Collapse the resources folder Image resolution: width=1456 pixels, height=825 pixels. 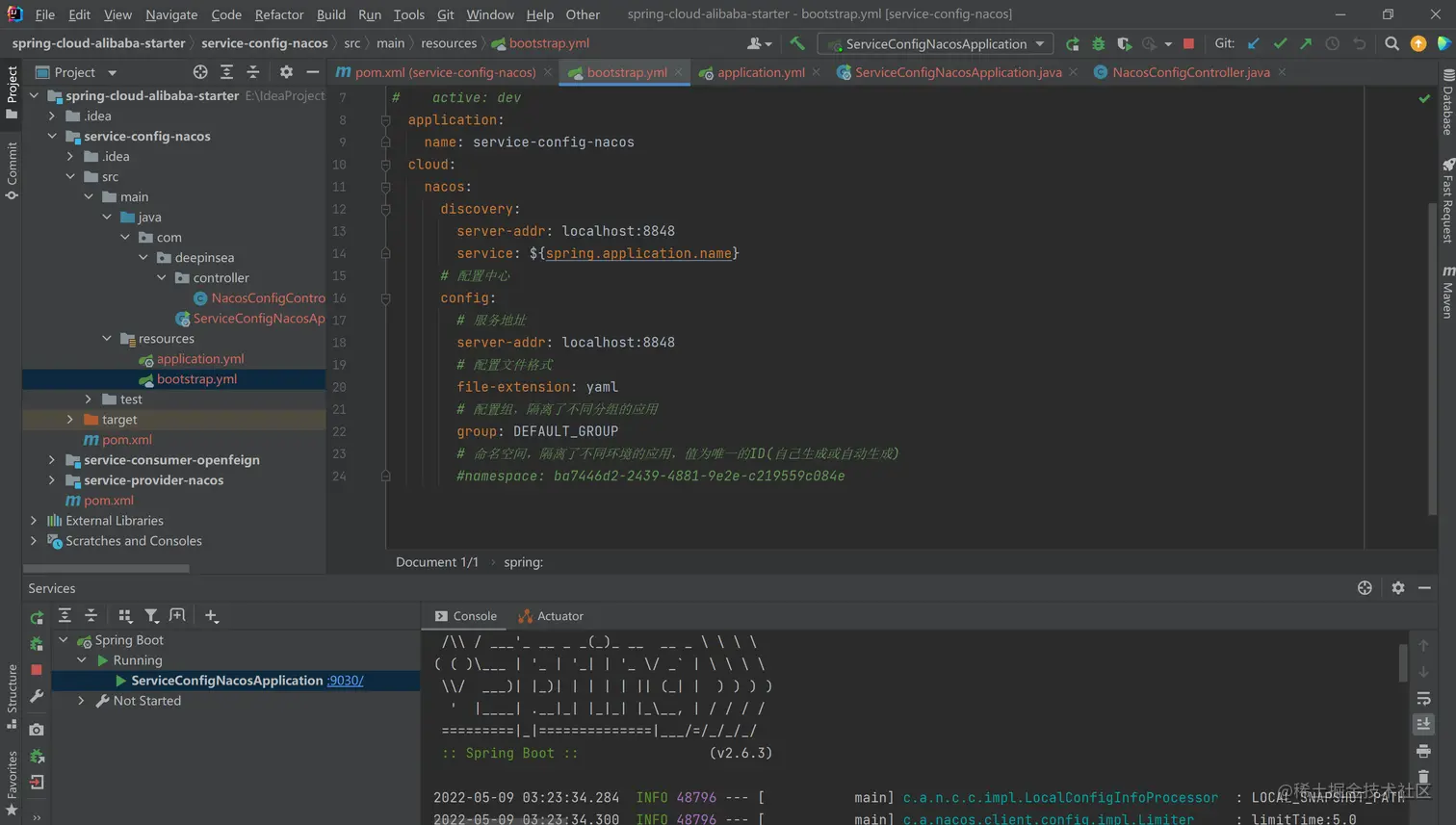pos(107,339)
